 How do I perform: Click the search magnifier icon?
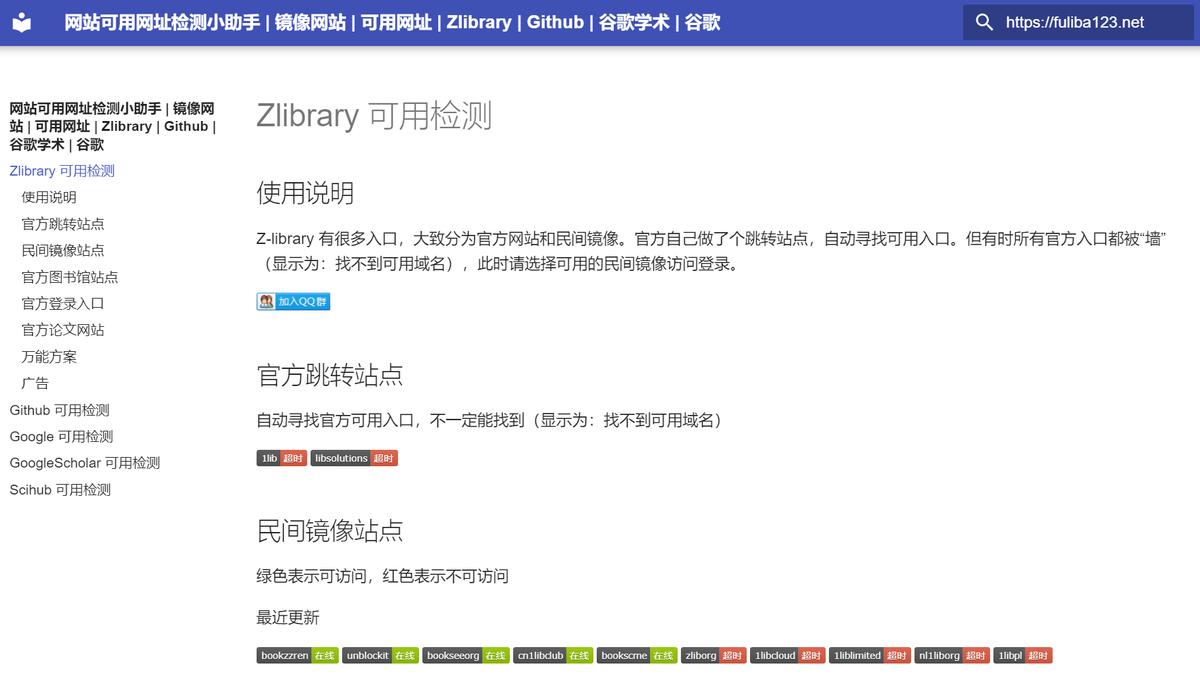(x=984, y=22)
